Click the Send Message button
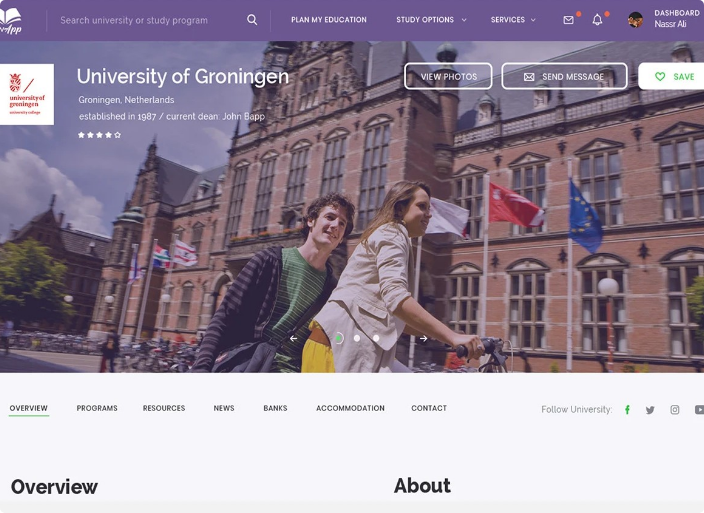704x513 pixels. [x=564, y=77]
